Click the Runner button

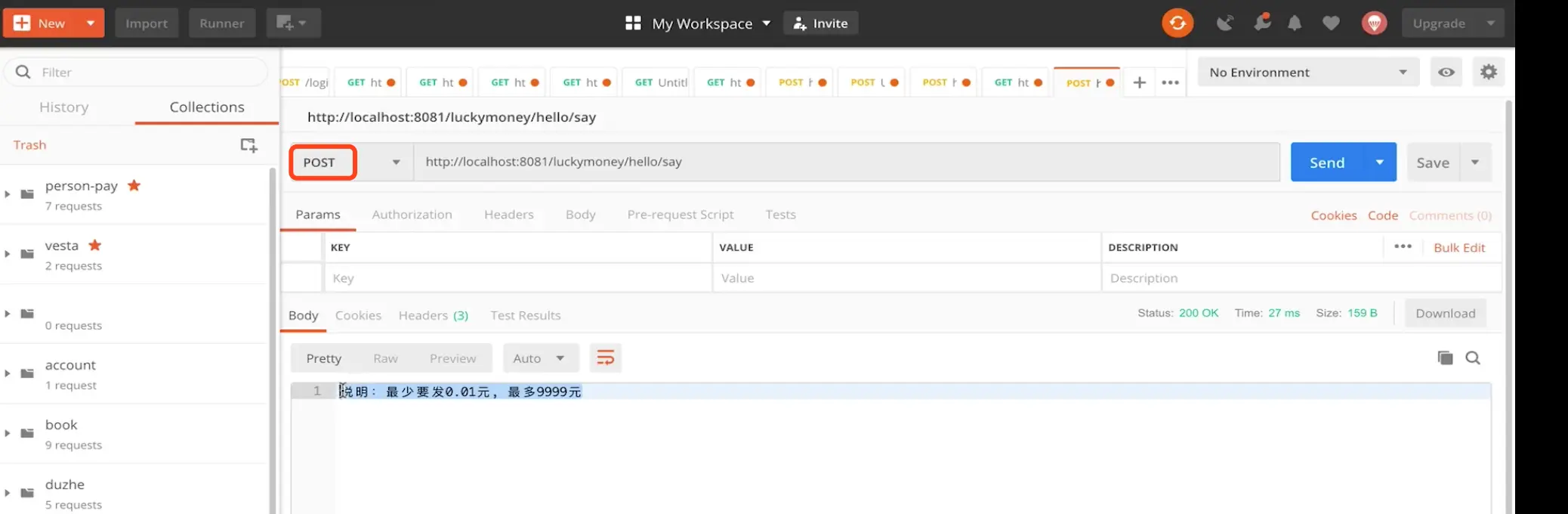[222, 23]
